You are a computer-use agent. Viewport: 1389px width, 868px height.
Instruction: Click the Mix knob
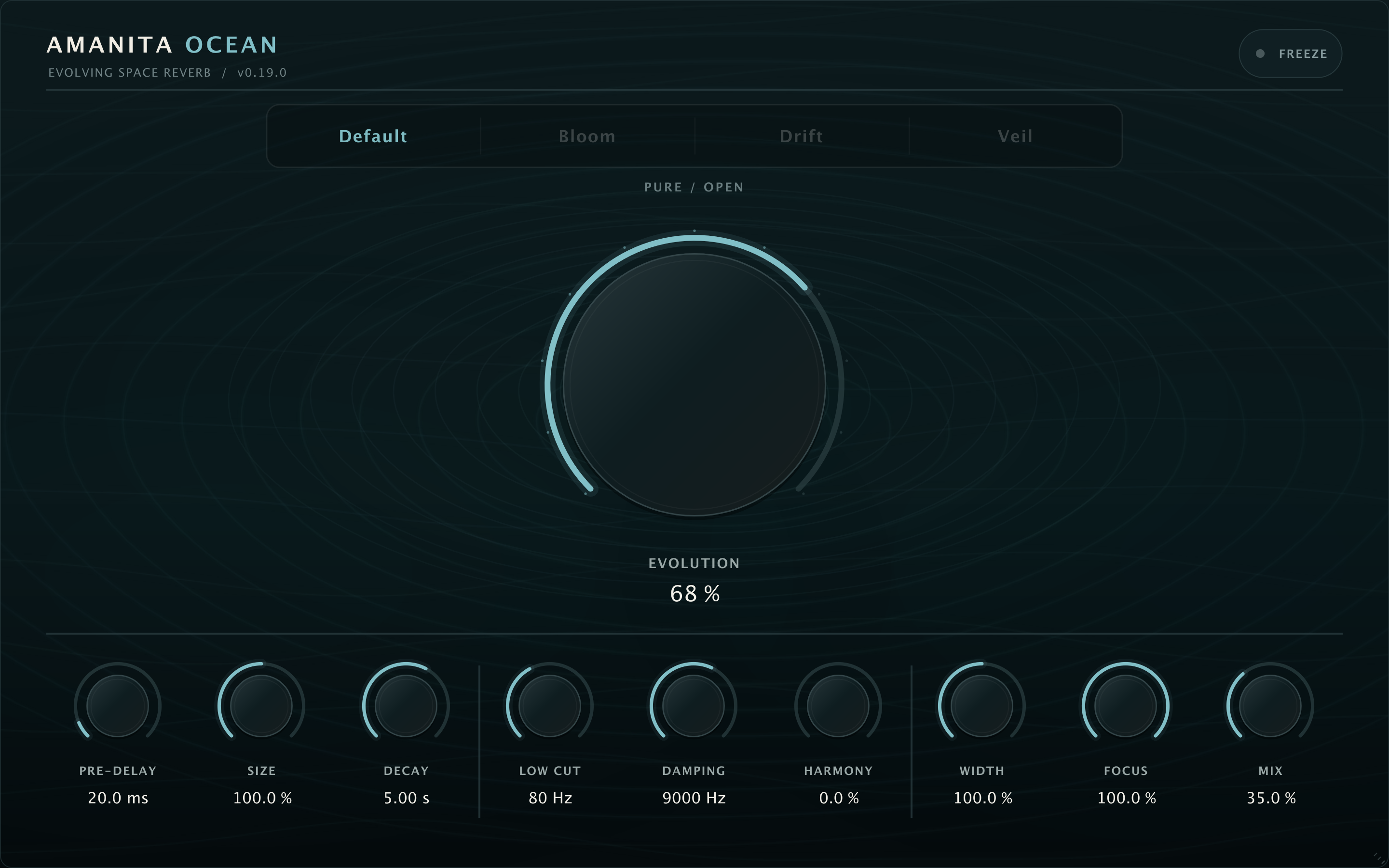coord(1270,705)
